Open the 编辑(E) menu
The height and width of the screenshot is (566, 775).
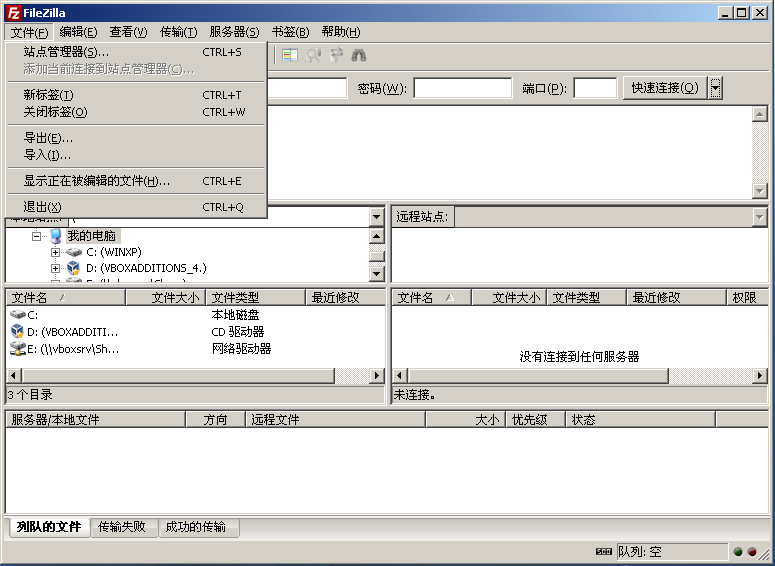[x=78, y=32]
